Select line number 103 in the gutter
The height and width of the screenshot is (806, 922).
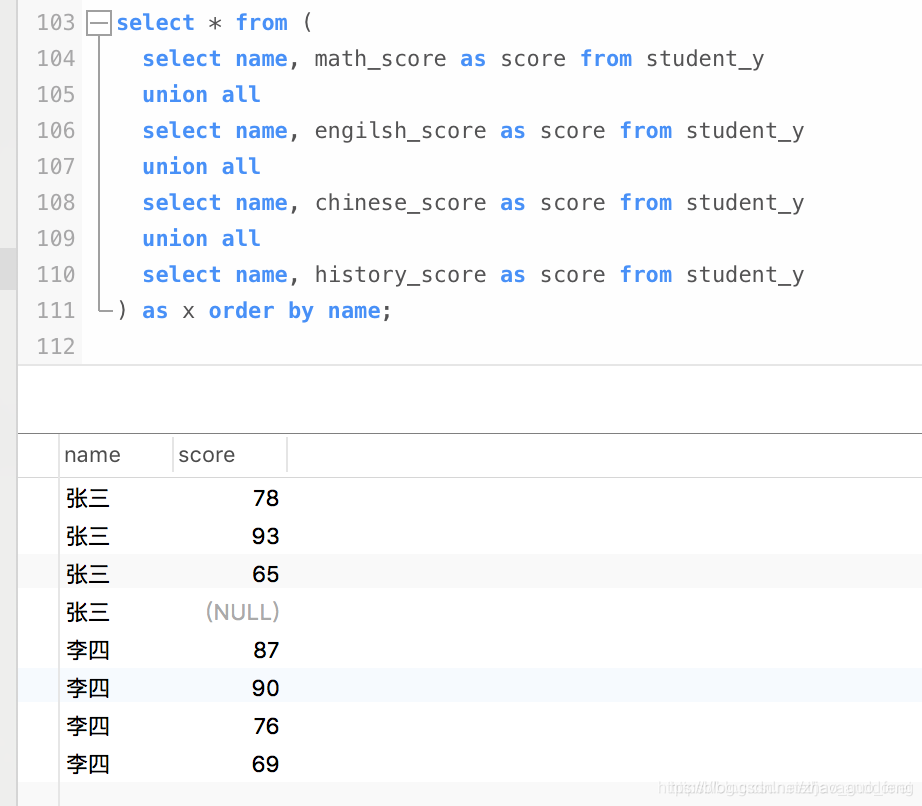coord(56,22)
